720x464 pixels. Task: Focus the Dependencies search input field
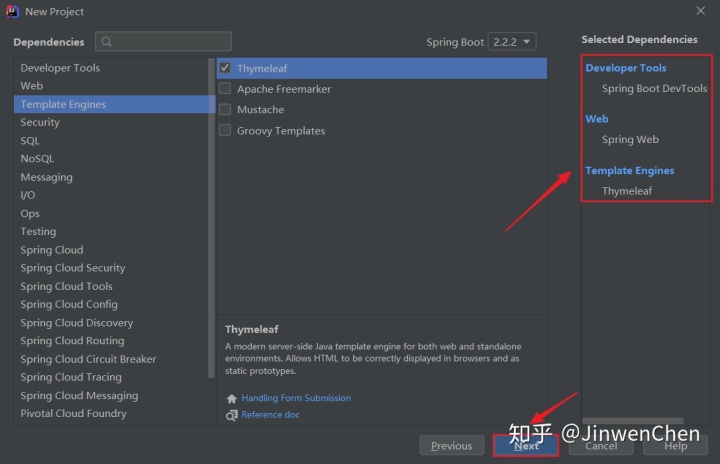[x=163, y=41]
